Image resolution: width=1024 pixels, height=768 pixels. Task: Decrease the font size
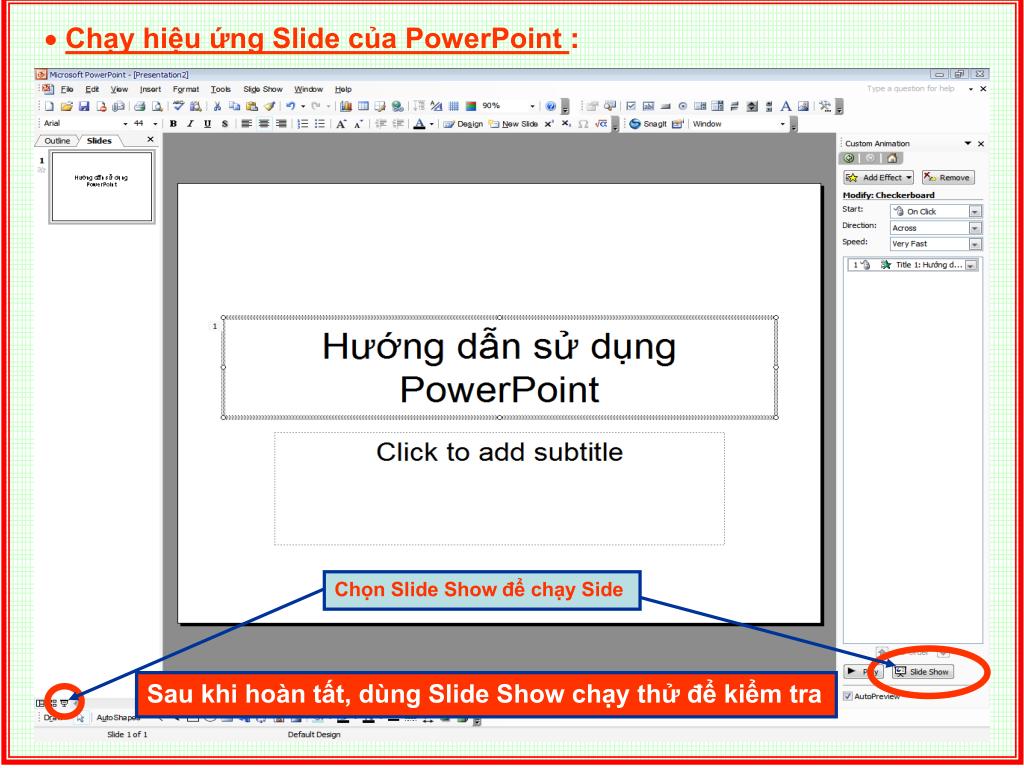point(359,124)
